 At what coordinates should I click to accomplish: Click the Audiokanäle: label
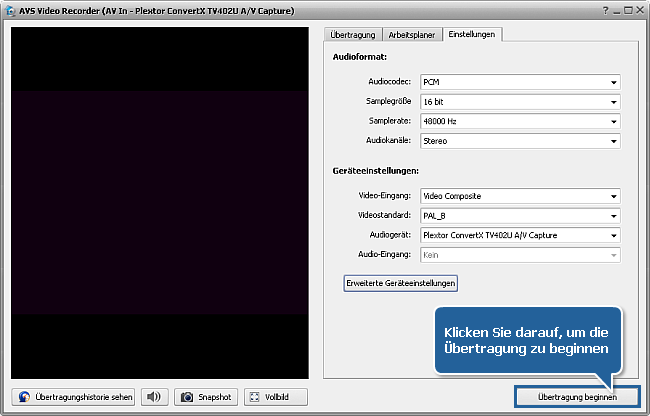tap(388, 140)
